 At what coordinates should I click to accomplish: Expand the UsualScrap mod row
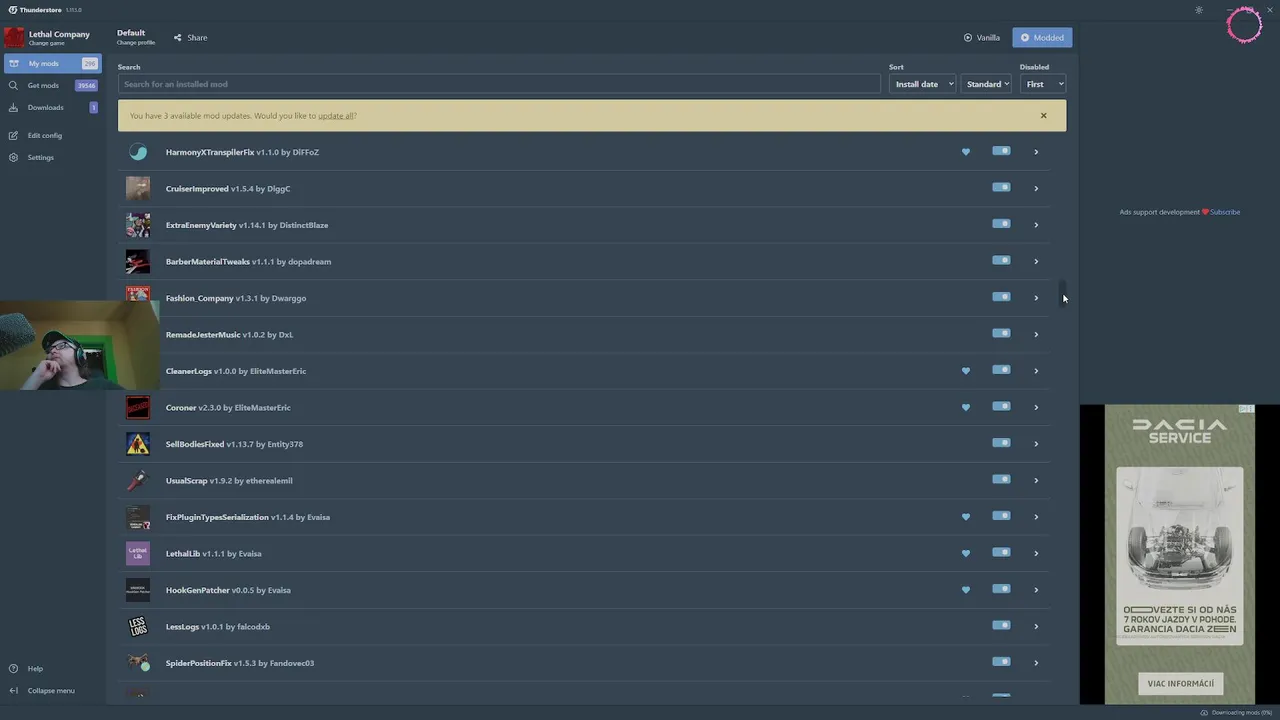coord(1036,481)
